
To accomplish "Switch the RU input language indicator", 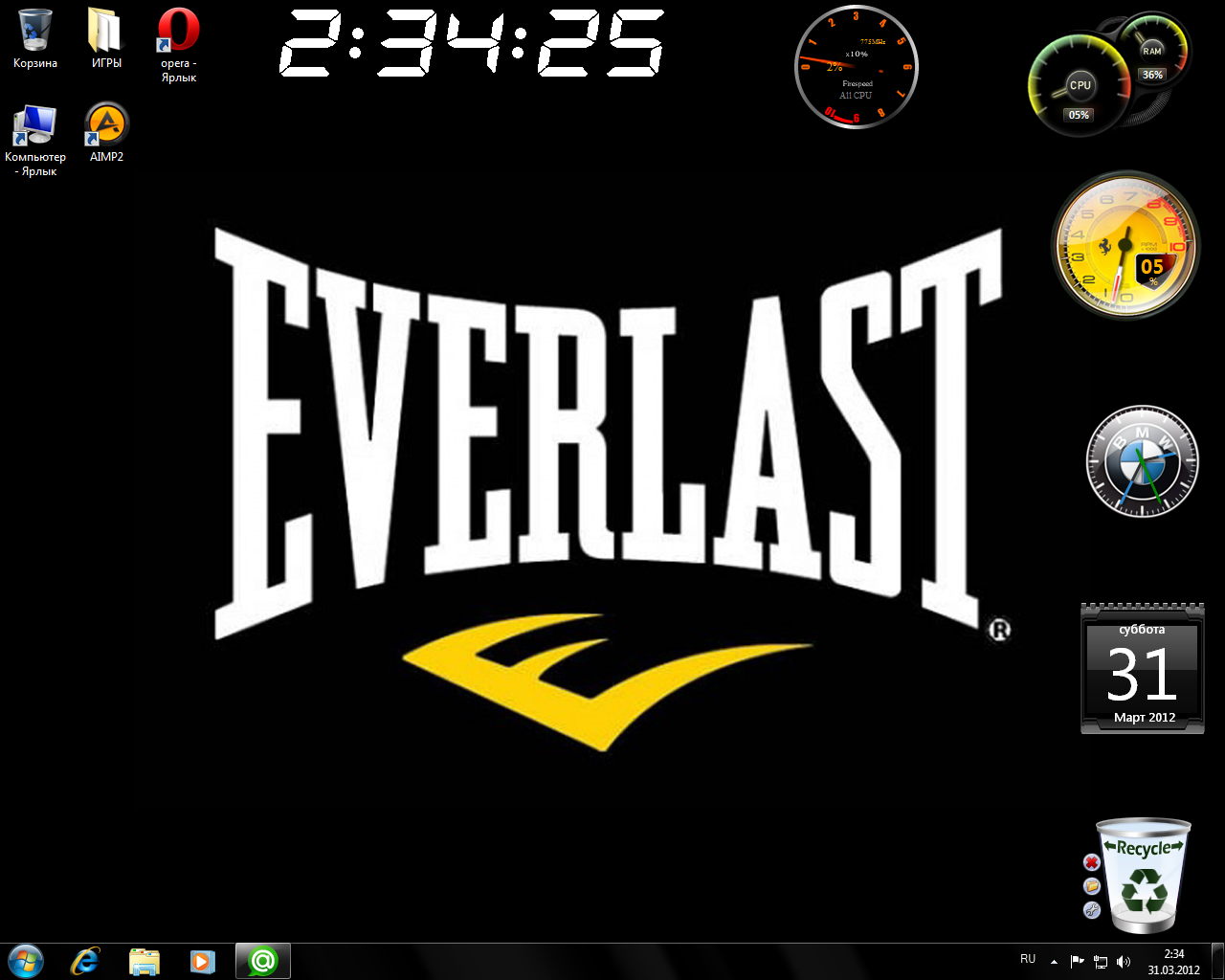I will [1028, 960].
